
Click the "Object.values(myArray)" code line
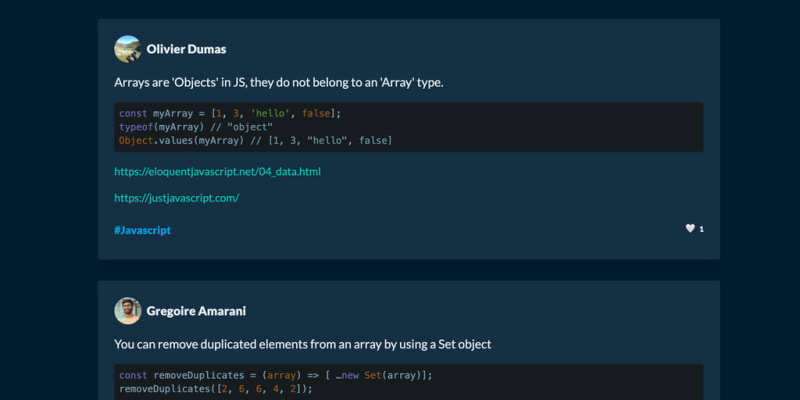[x=255, y=141]
